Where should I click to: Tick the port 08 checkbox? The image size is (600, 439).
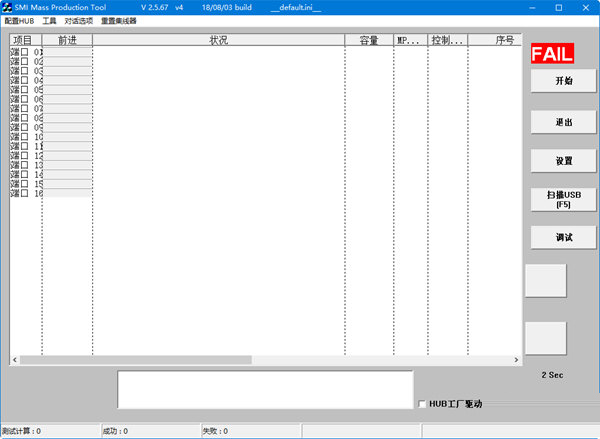(26, 118)
